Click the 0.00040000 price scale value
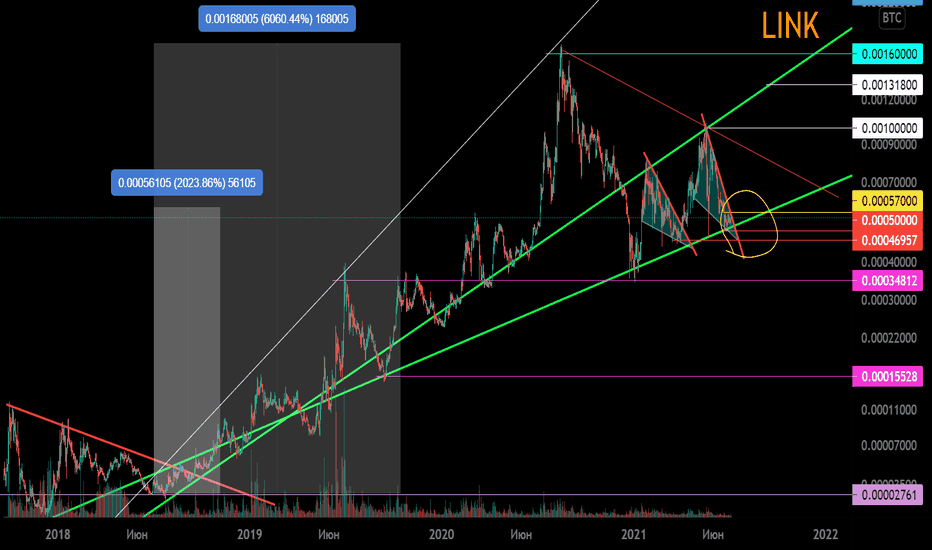This screenshot has width=932, height=550. point(889,262)
